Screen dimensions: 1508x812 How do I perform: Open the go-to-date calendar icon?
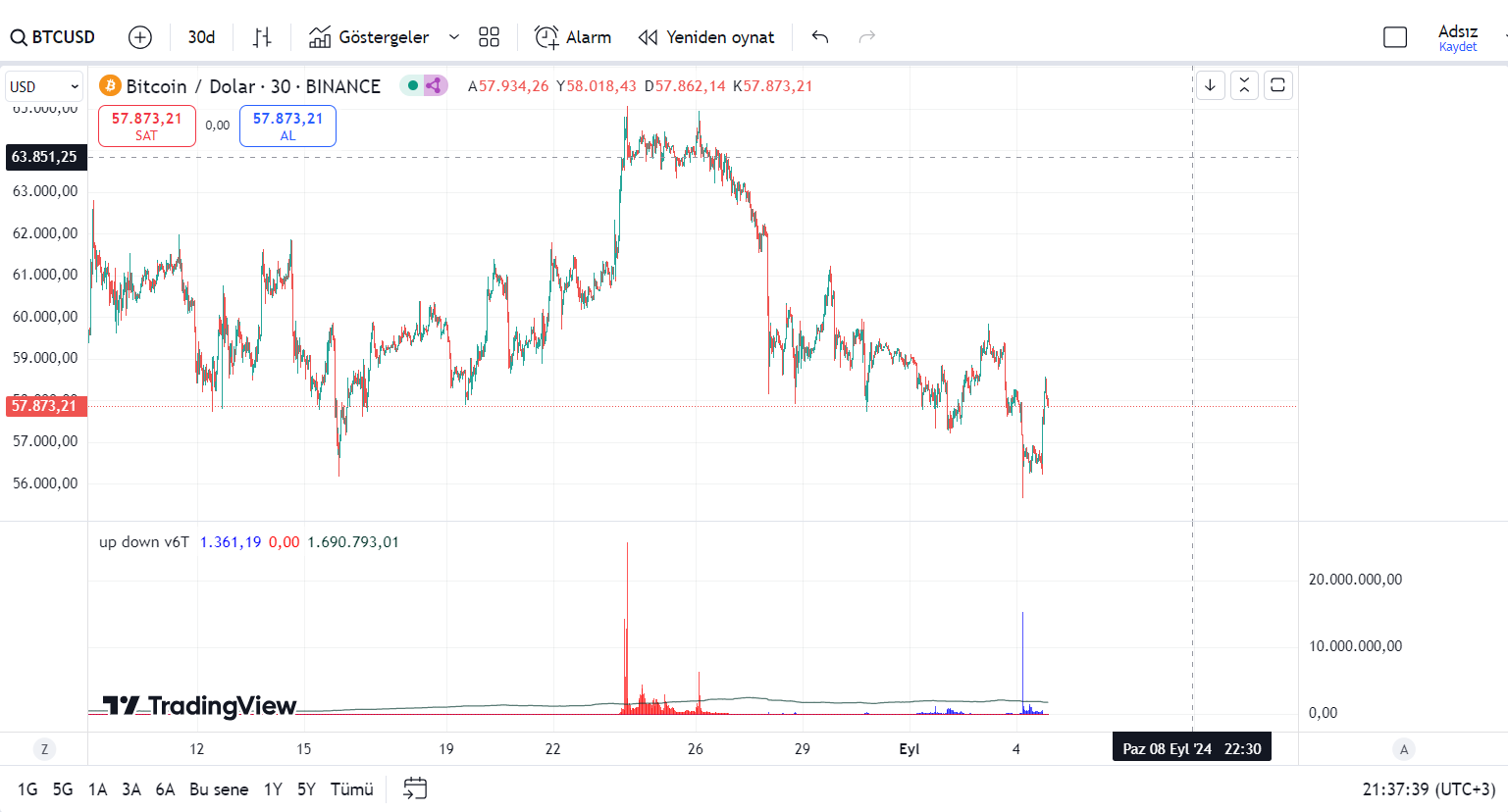point(415,788)
